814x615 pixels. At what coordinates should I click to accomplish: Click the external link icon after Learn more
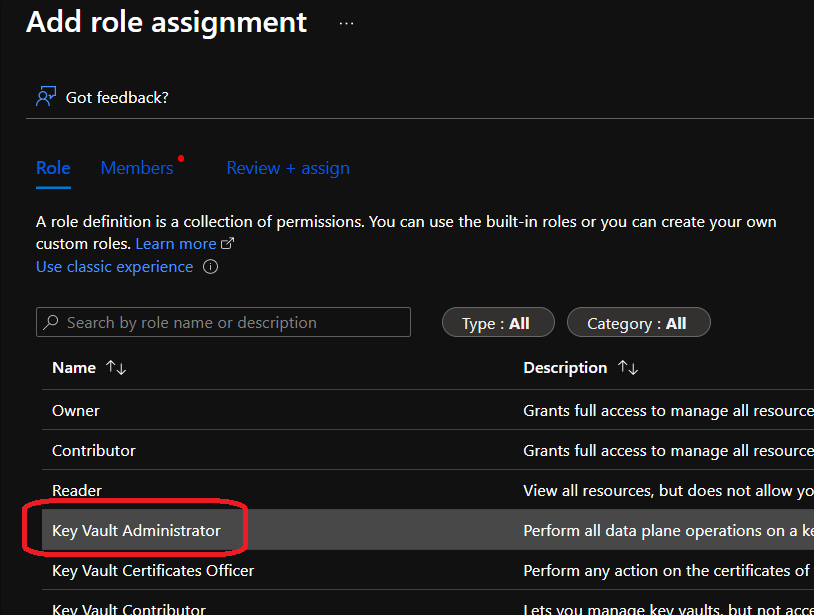(x=228, y=244)
